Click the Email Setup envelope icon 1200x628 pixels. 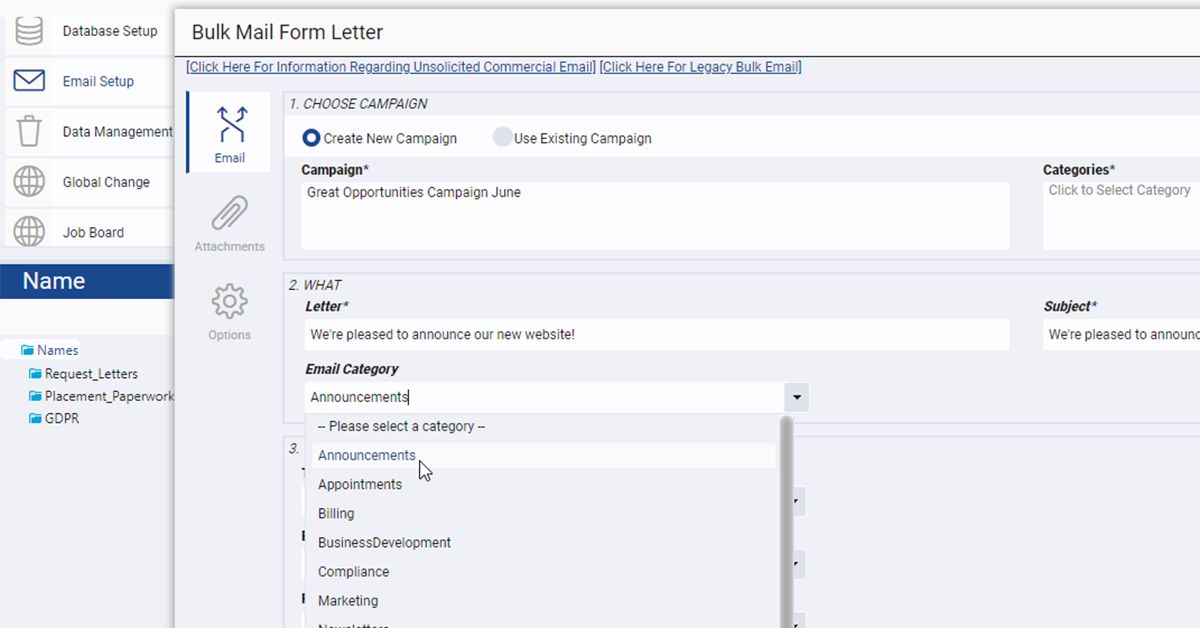click(29, 81)
